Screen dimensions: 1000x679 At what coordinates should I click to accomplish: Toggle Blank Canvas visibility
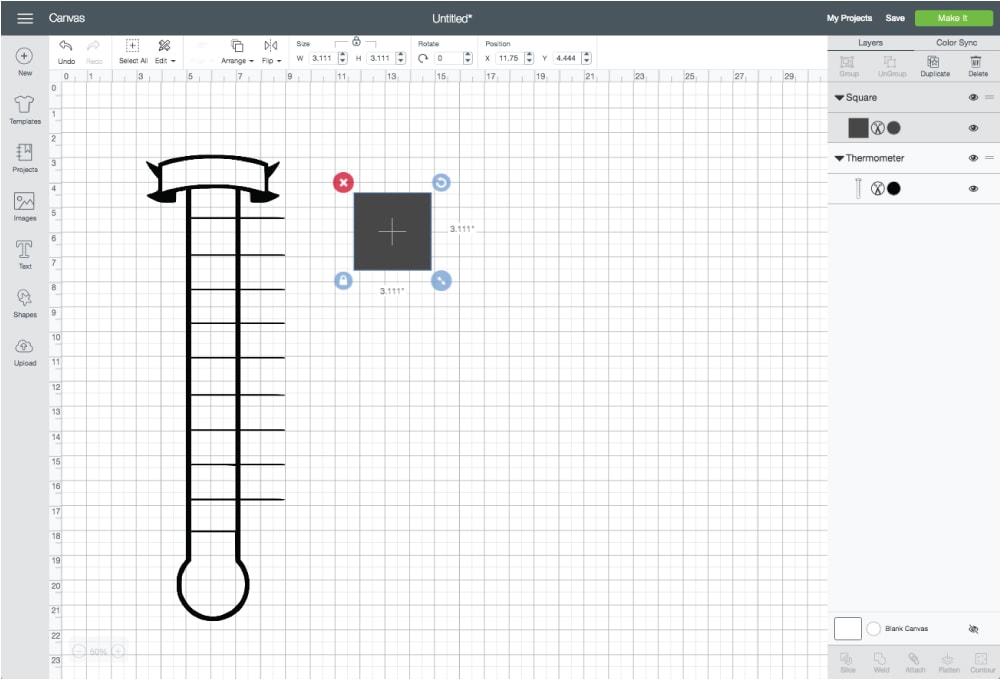[973, 629]
